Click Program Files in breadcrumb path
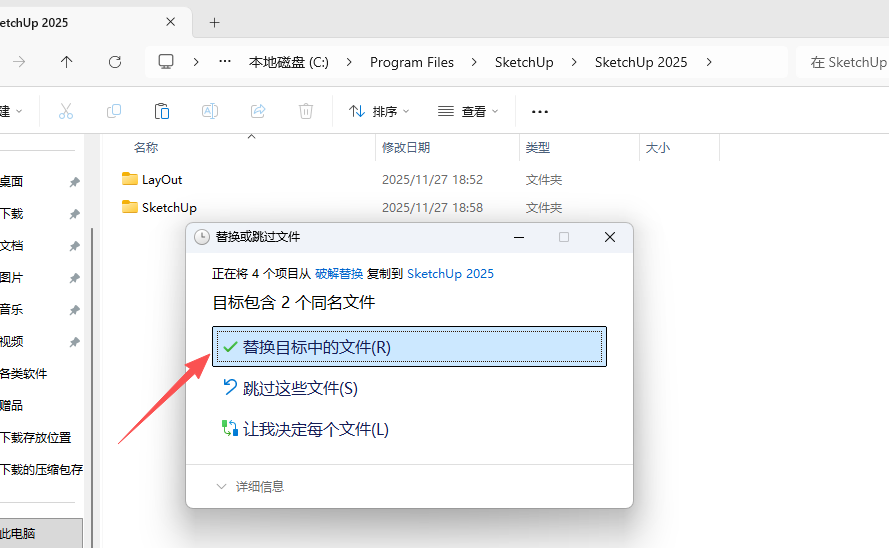The height and width of the screenshot is (548, 889). tap(412, 62)
